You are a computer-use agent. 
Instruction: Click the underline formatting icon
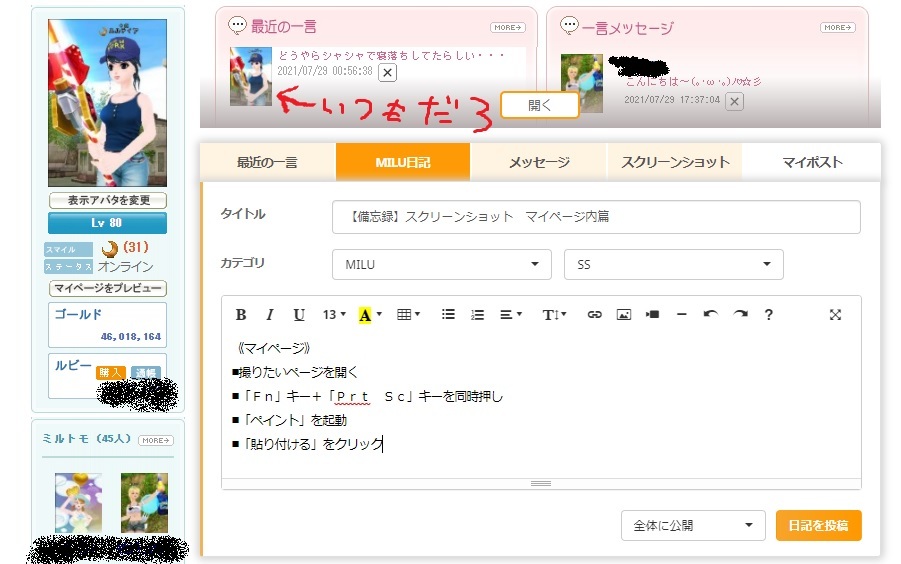point(299,315)
